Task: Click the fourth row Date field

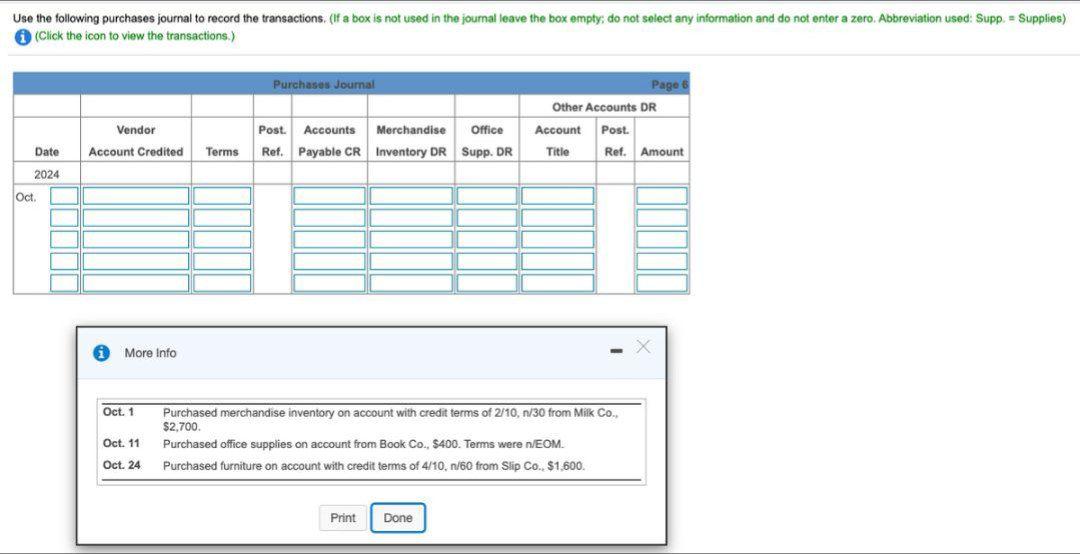Action: pos(64,261)
